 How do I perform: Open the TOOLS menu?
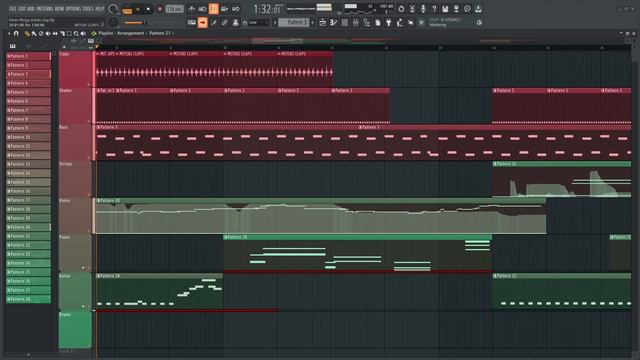tap(87, 9)
